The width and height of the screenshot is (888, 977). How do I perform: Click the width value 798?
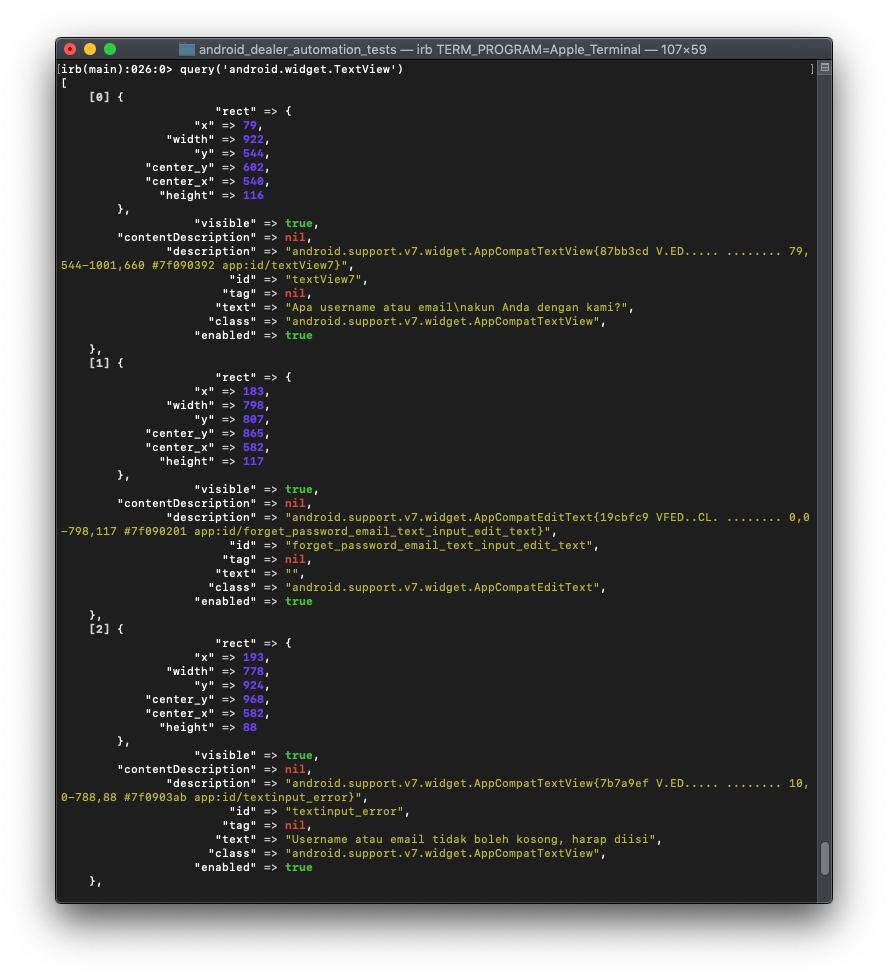click(x=253, y=405)
